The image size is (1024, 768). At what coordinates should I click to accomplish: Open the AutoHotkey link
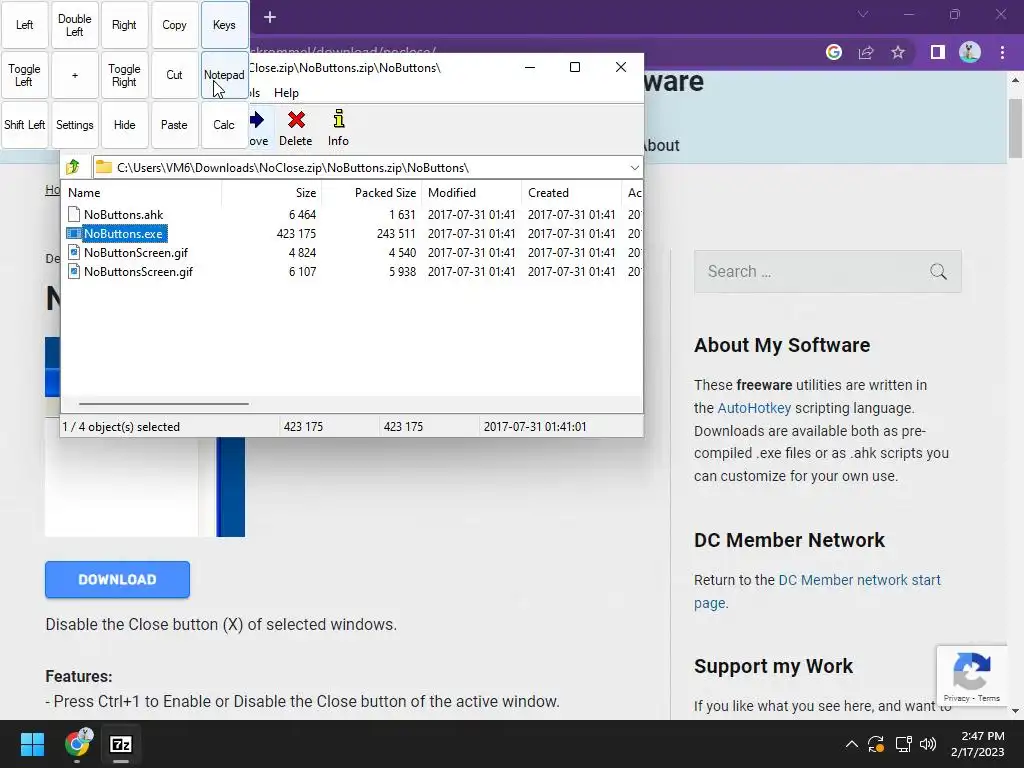tap(754, 408)
